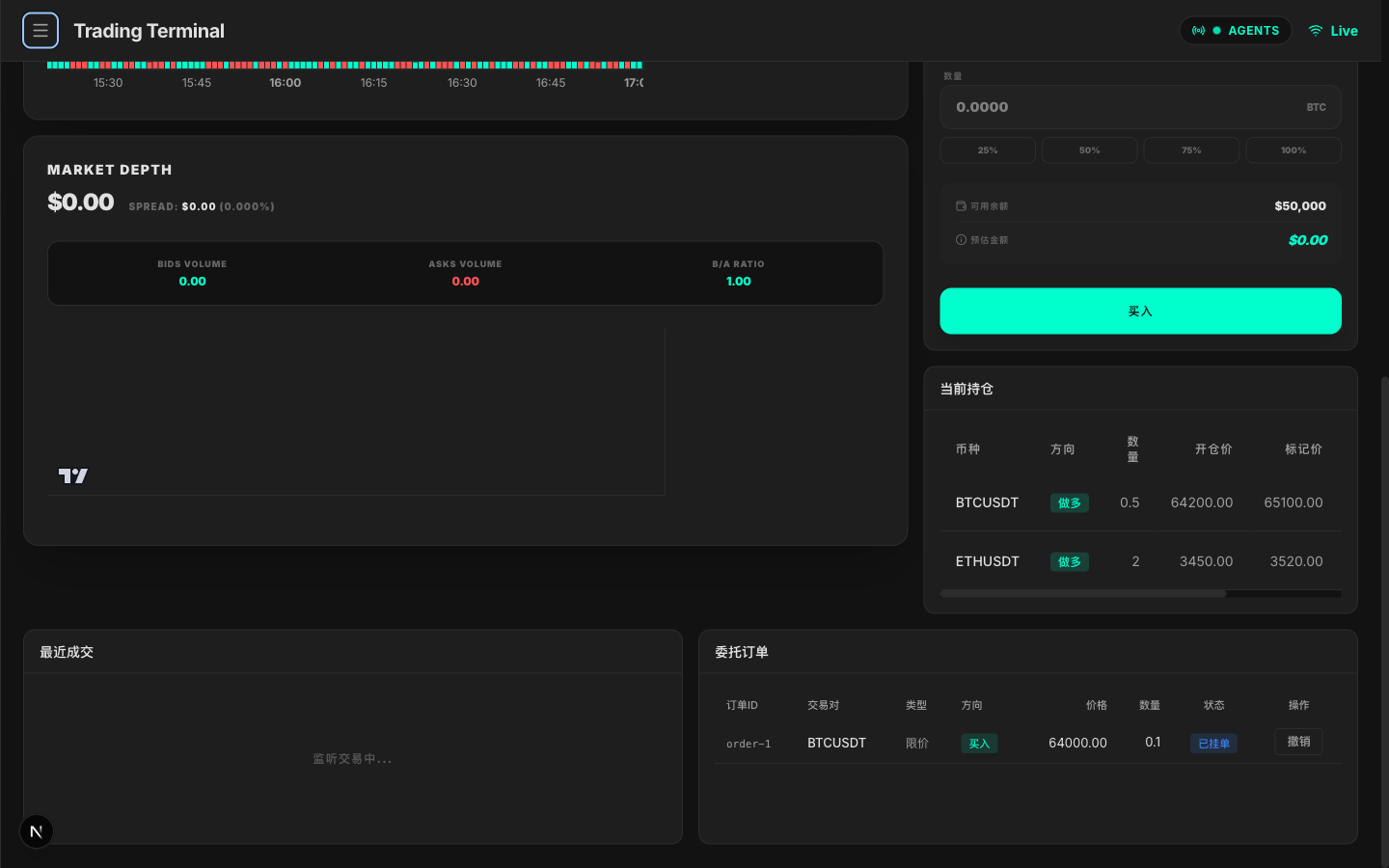1389x868 pixels.
Task: Select the ETHUSDT position row
Action: pyautogui.click(x=1140, y=561)
